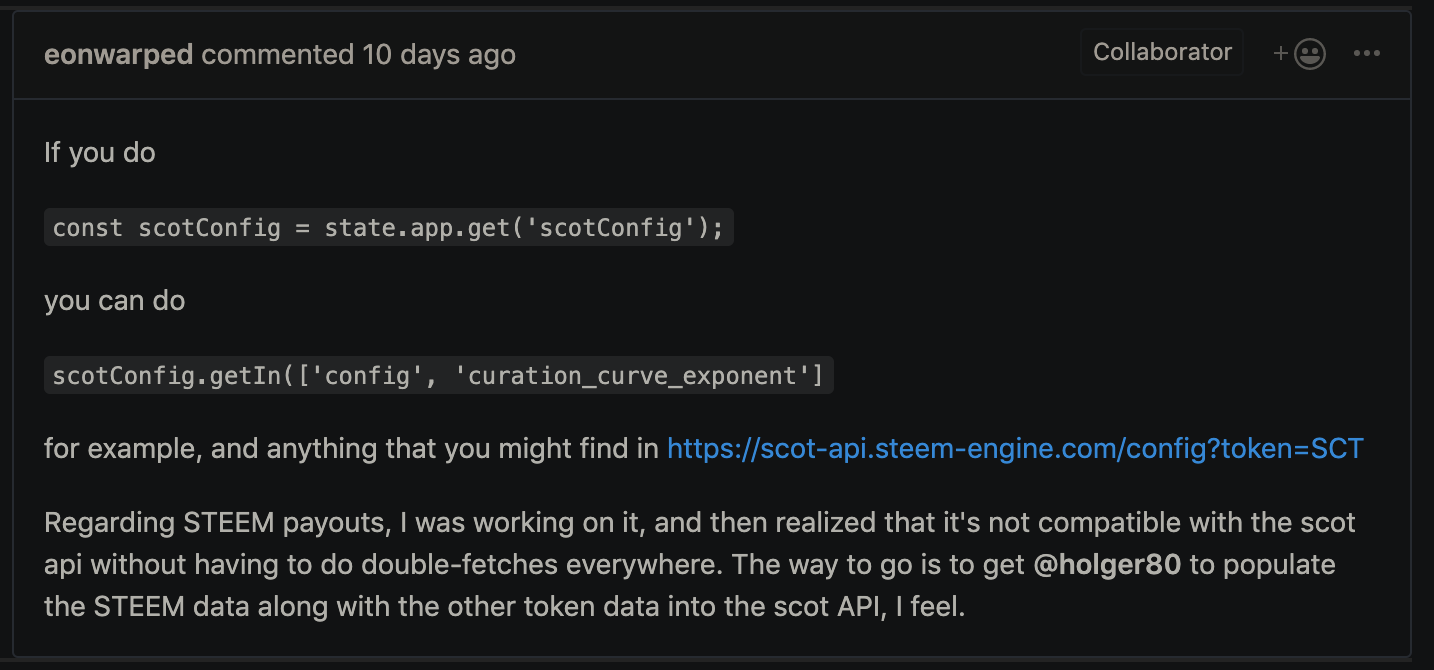Open the three-dot comment options menu
1434x670 pixels.
[x=1366, y=53]
